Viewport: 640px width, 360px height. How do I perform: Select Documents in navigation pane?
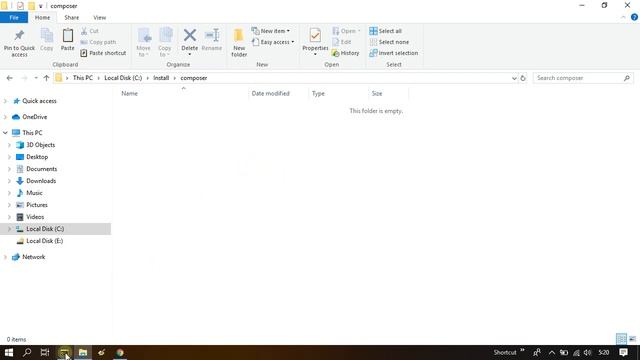(x=42, y=169)
